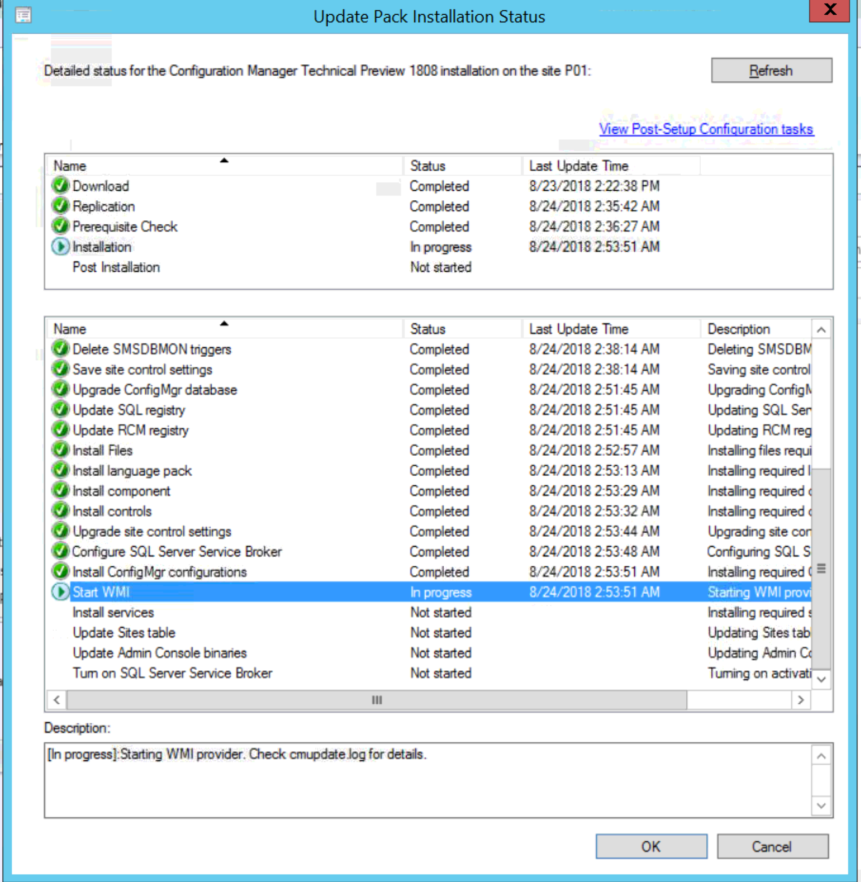Click the dialog's title bar system icon
This screenshot has width=861, height=882.
[x=24, y=15]
